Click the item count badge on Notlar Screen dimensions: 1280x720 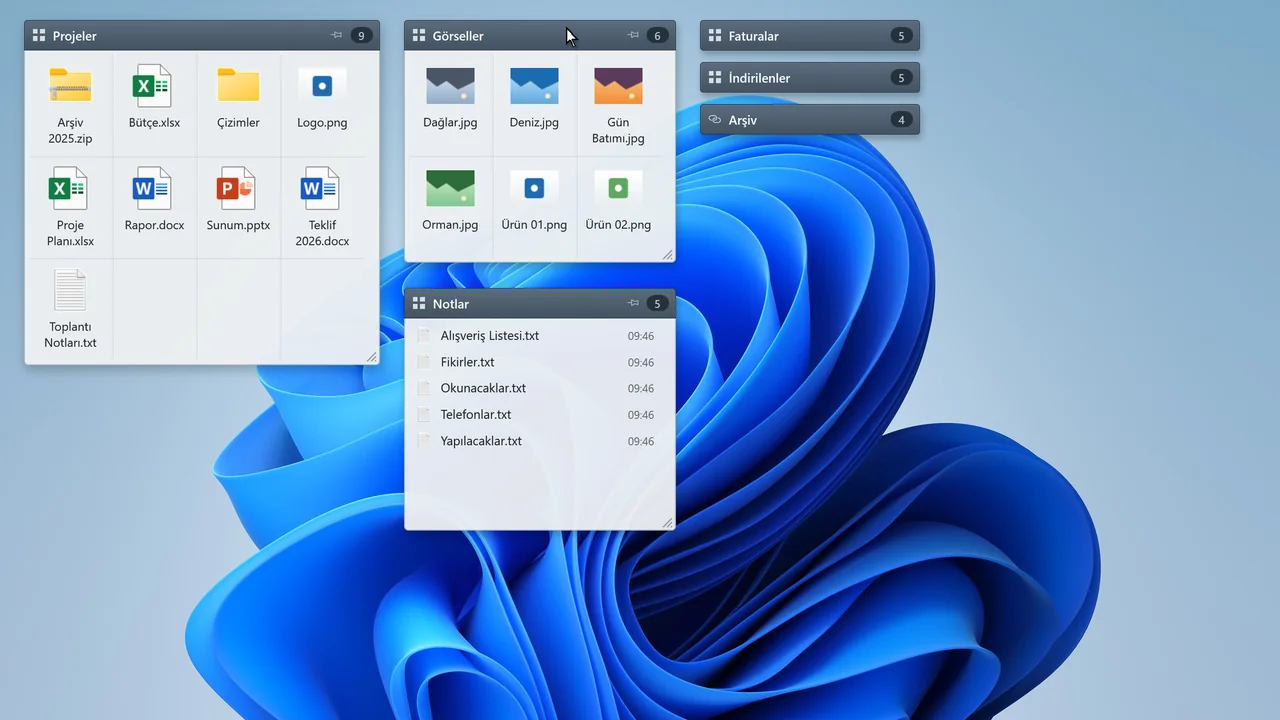[x=657, y=304]
